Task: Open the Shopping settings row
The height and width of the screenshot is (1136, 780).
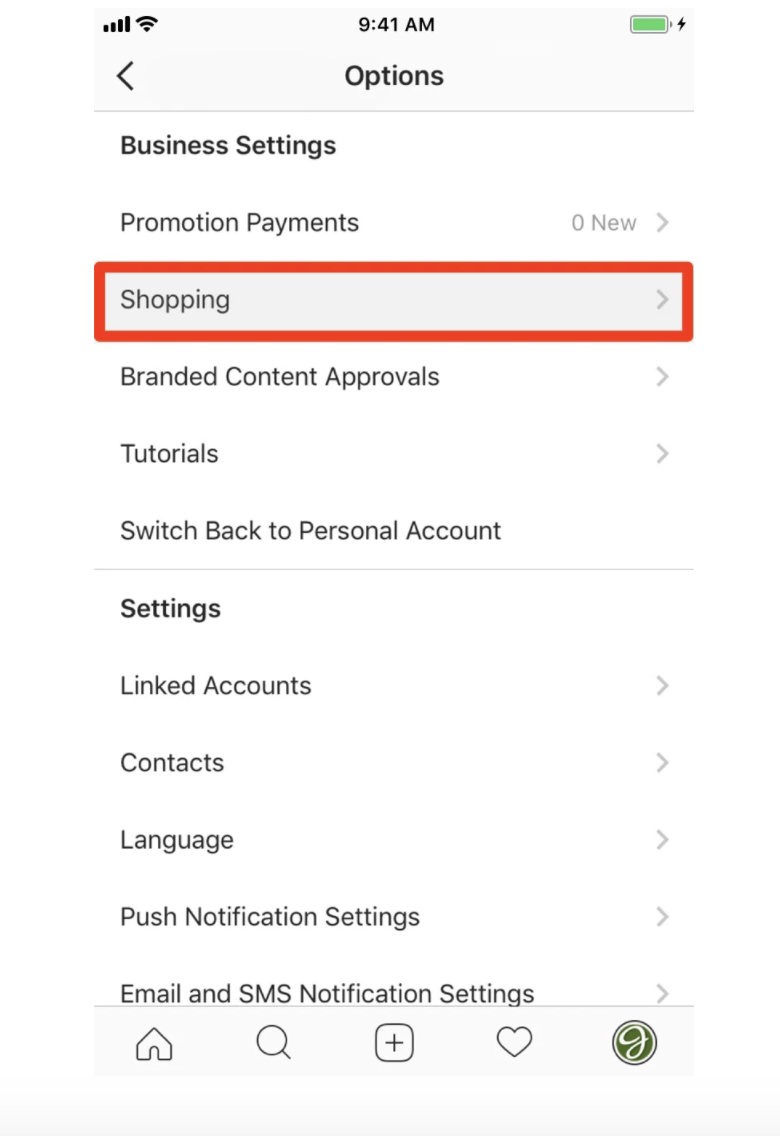Action: [x=394, y=301]
